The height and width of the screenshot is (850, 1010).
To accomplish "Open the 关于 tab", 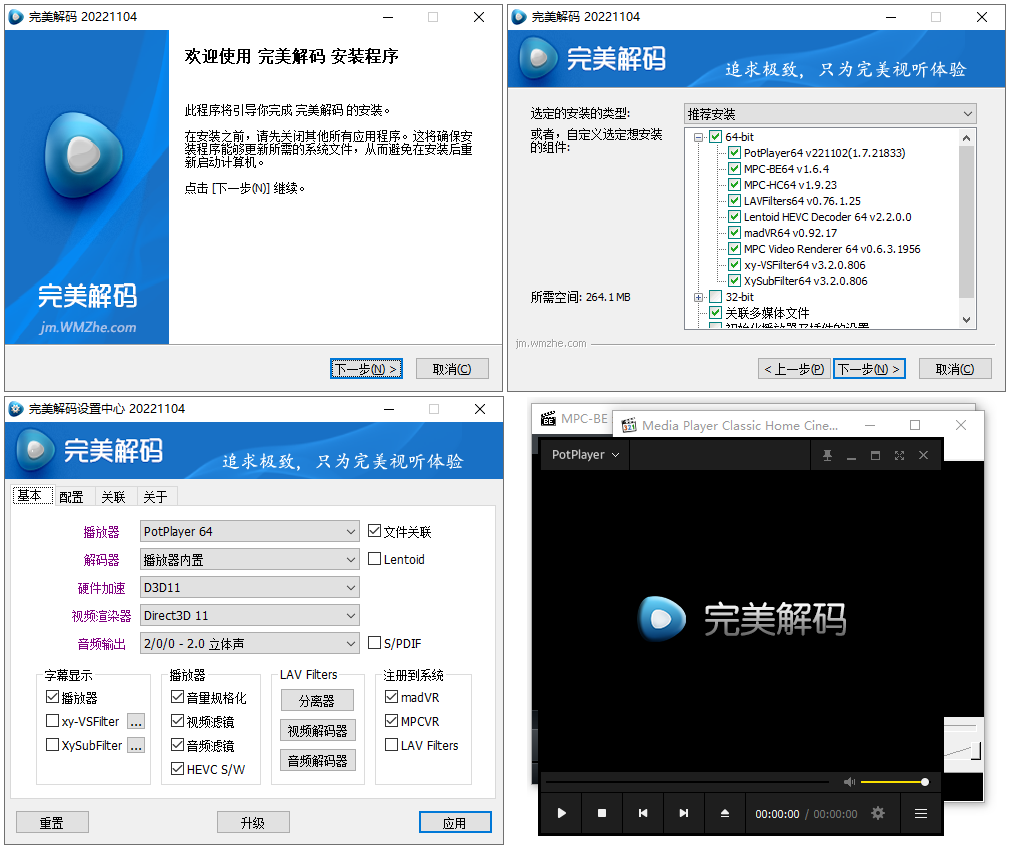I will point(155,496).
